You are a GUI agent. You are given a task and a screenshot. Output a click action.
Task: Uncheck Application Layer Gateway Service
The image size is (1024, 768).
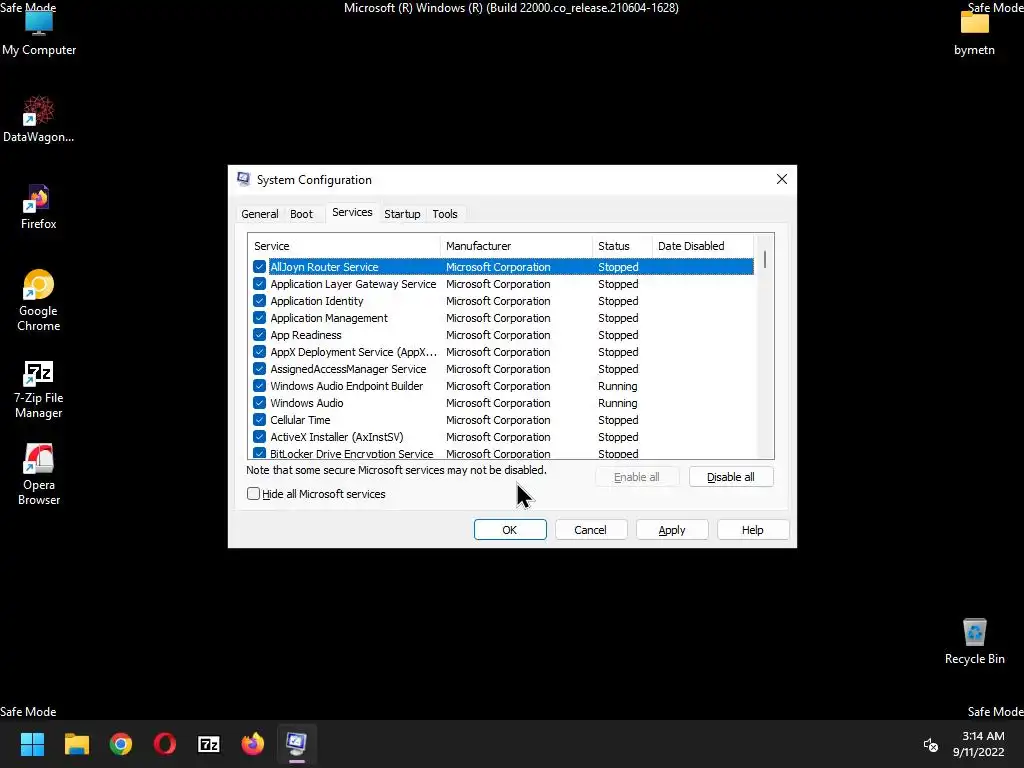click(x=259, y=283)
